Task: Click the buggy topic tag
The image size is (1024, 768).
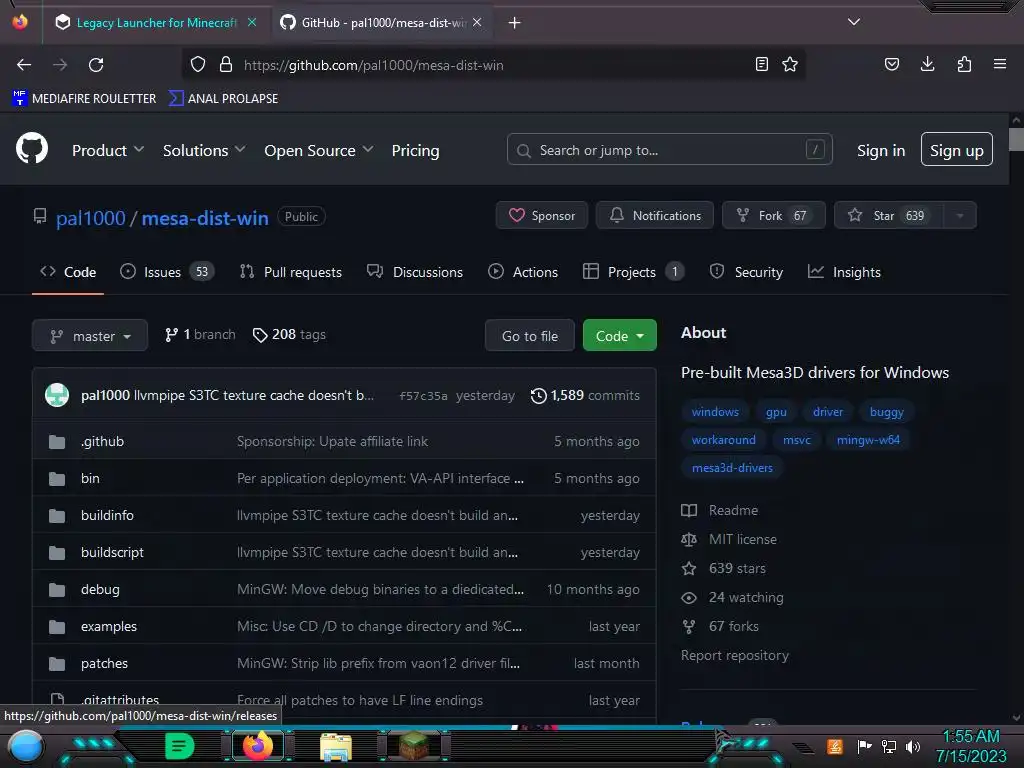Action: [x=886, y=412]
